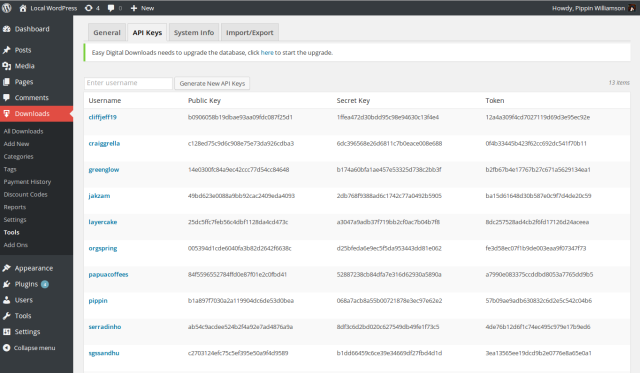Click the 'here' upgrade link
640x373 pixels.
point(267,53)
